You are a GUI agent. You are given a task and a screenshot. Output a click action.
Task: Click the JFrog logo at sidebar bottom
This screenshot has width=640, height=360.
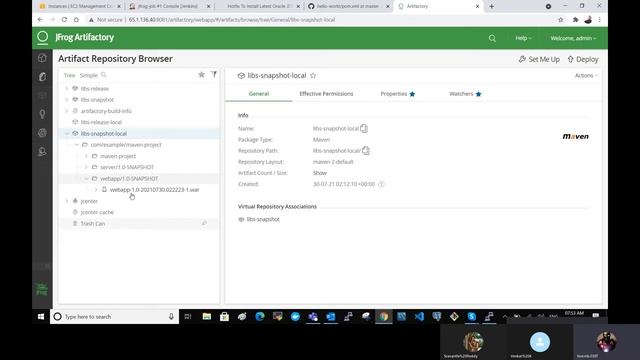pyautogui.click(x=42, y=289)
